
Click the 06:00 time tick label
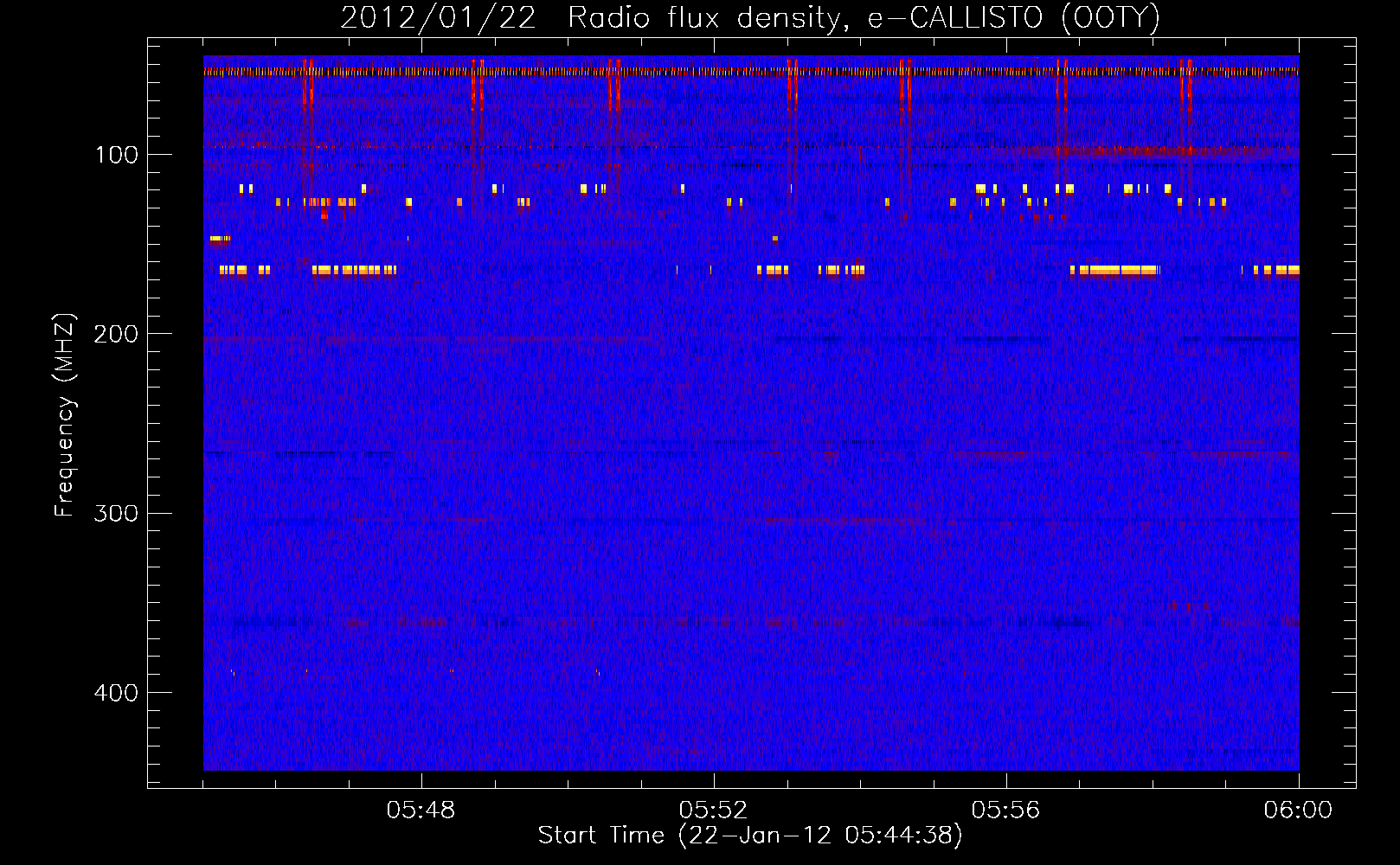click(1299, 811)
